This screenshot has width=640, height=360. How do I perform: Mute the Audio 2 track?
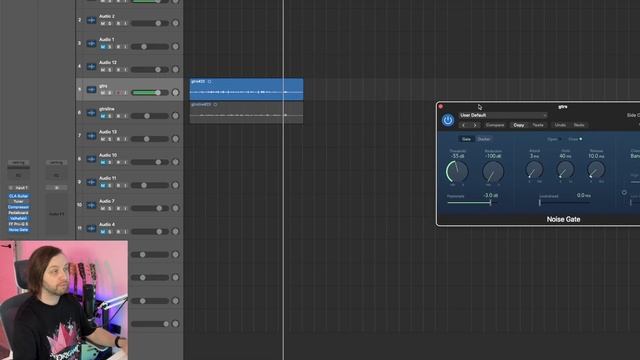(102, 24)
